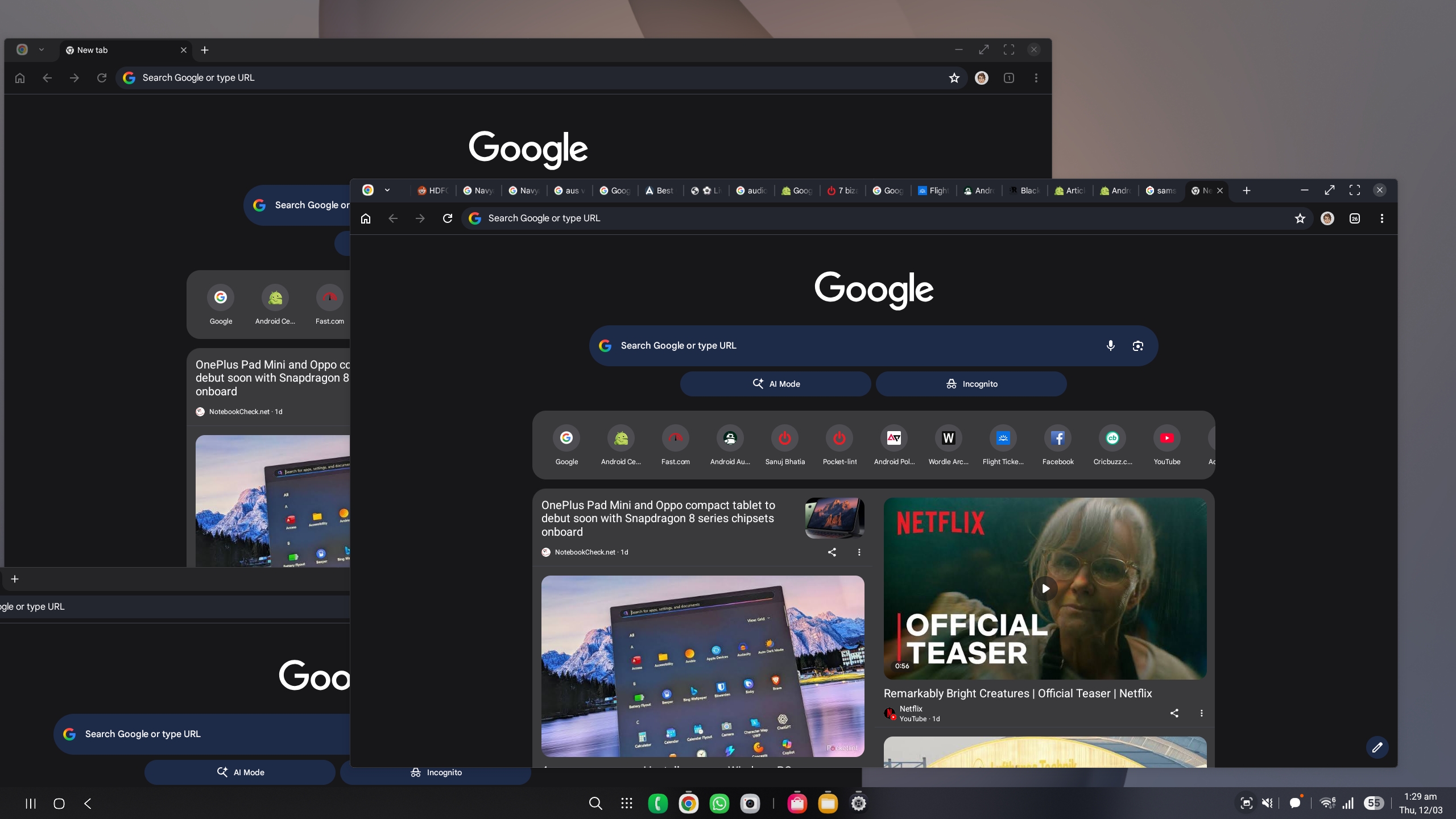Toggle Wi-Fi from the status area
Screen dimensions: 1456x819
tap(1326, 803)
